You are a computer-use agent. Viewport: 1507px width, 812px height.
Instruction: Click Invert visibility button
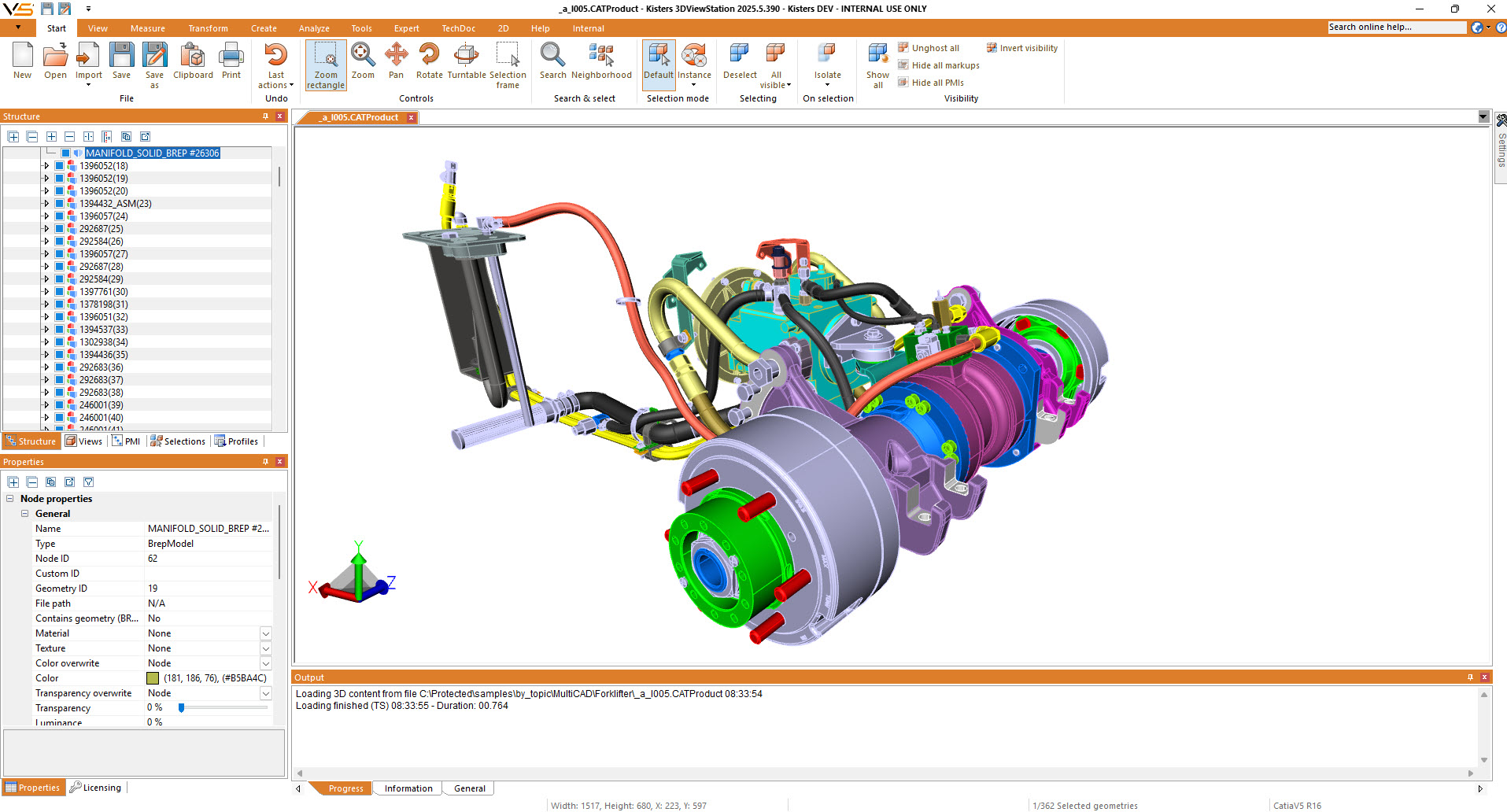pos(1022,48)
